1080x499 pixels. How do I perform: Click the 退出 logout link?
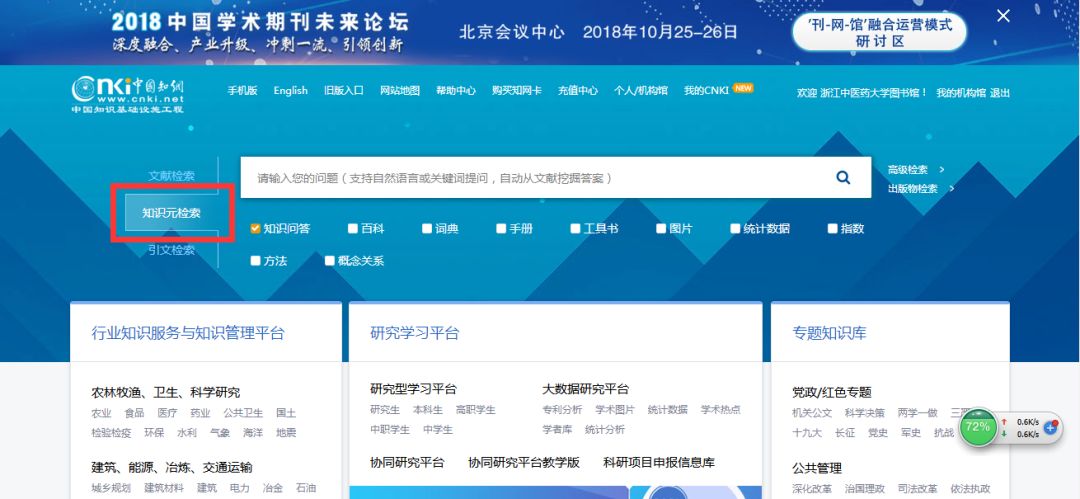(x=999, y=93)
